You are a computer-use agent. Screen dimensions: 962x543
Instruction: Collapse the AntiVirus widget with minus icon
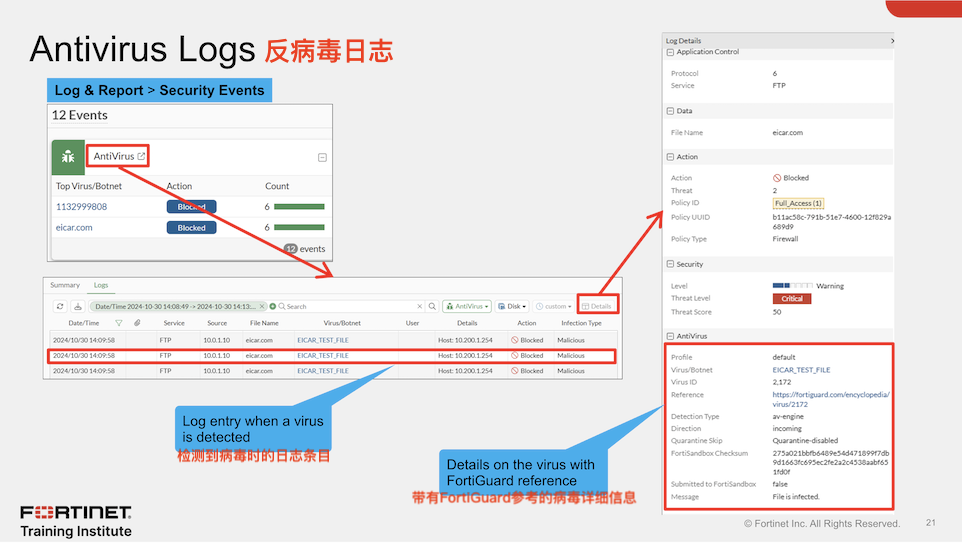pos(322,158)
